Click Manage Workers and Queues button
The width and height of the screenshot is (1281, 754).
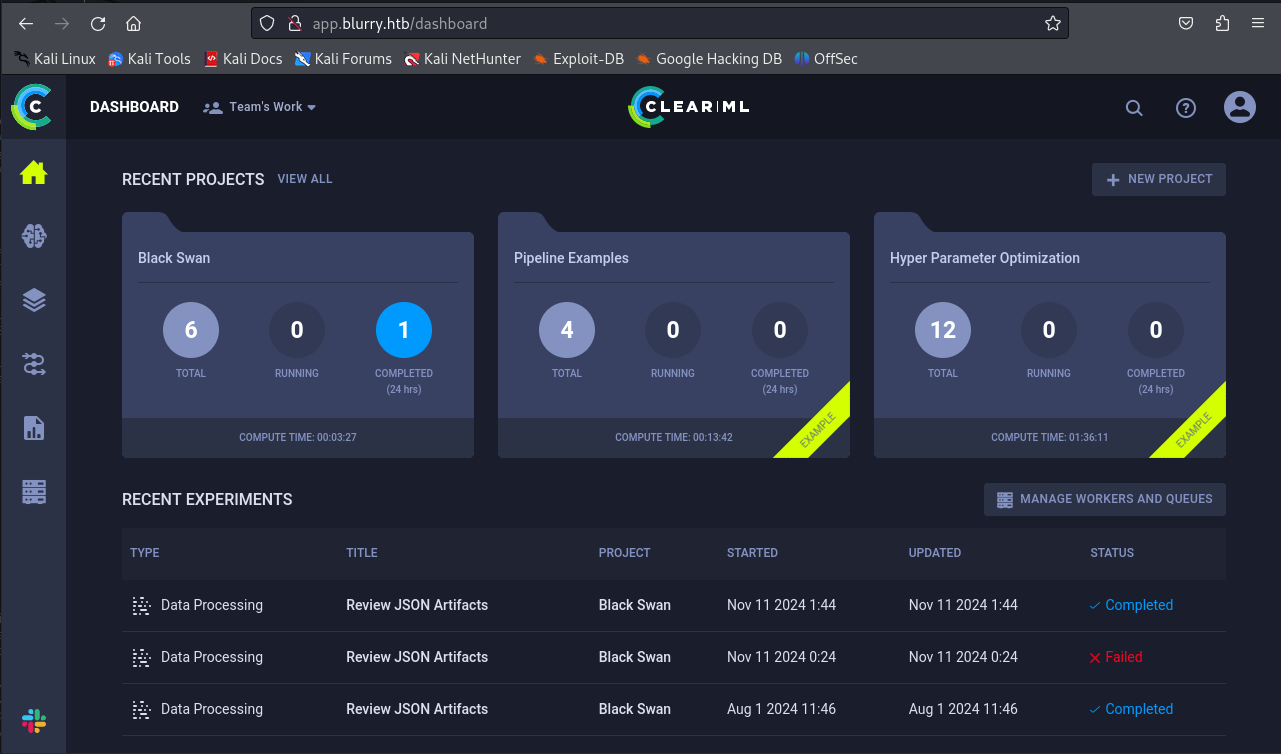pos(1104,499)
